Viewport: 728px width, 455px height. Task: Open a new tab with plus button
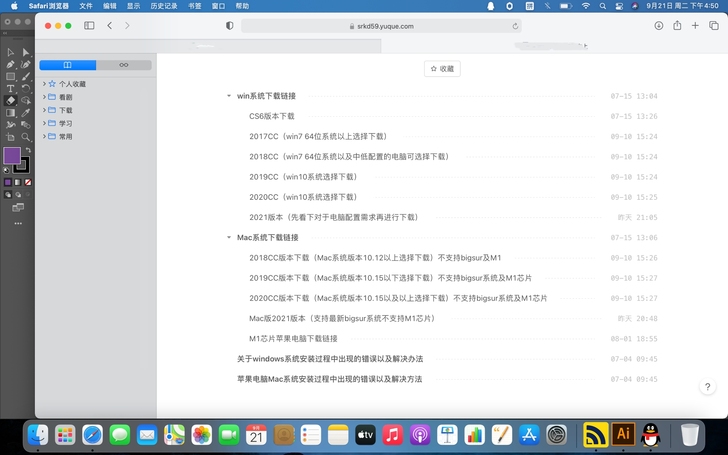click(695, 26)
